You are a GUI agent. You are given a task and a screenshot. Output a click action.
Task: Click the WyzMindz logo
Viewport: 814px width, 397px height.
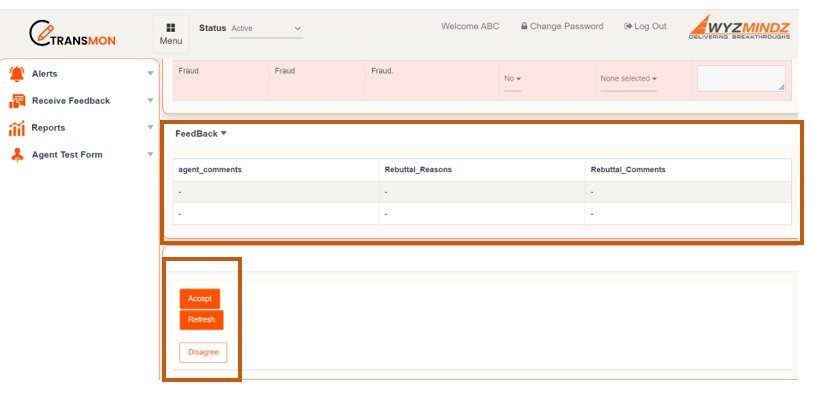pos(740,27)
